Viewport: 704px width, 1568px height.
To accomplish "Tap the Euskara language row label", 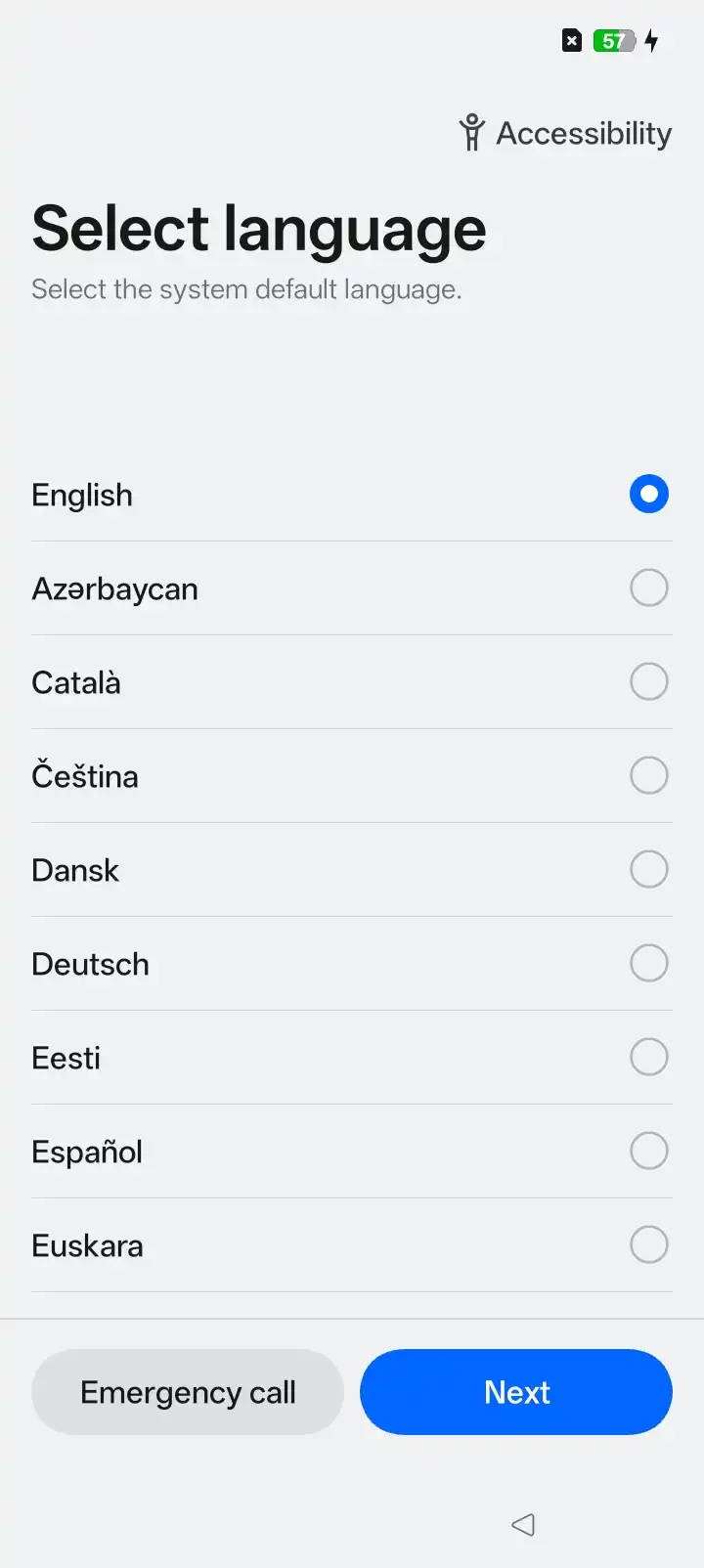I will [x=87, y=1245].
